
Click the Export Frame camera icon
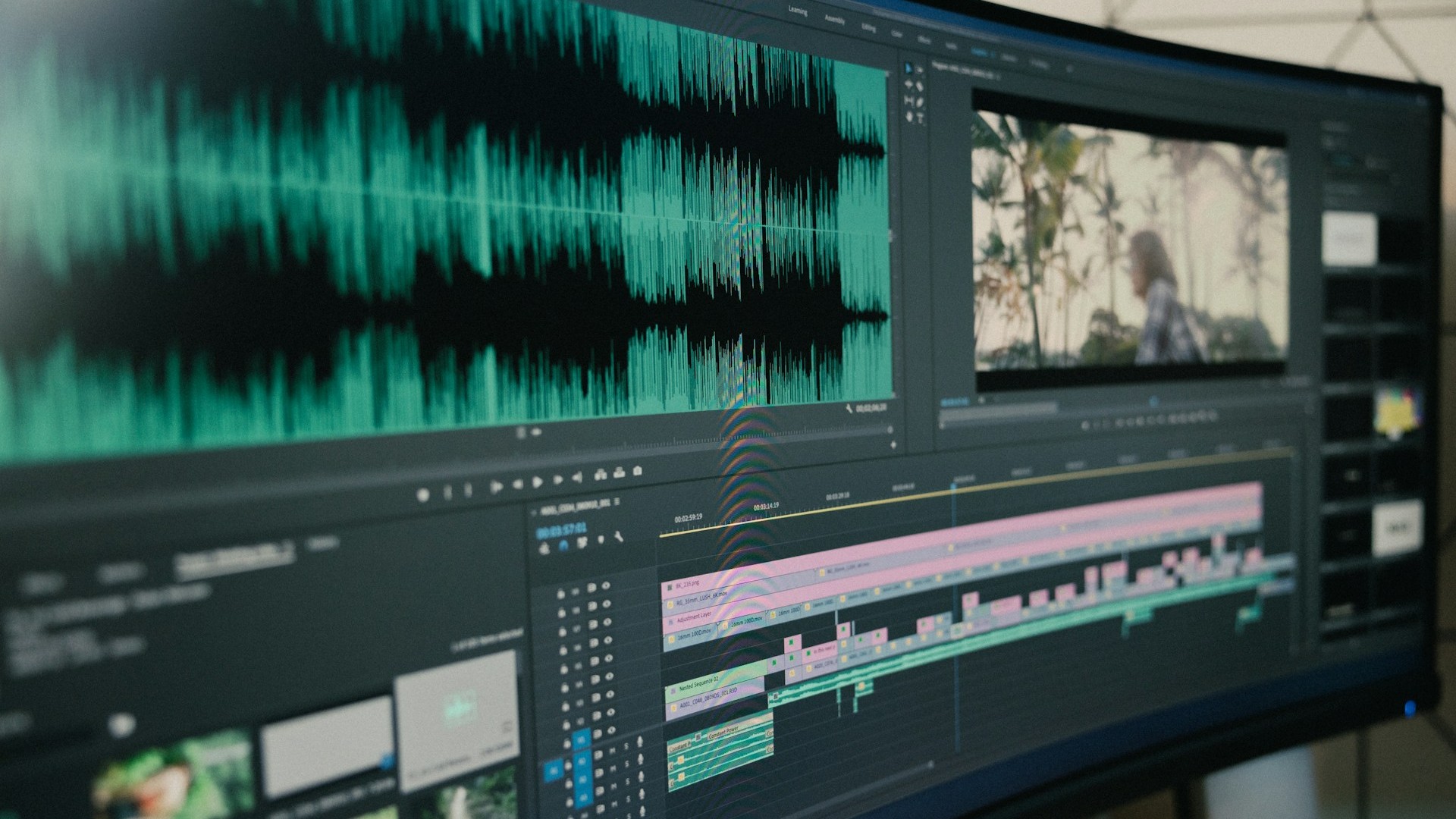[637, 471]
